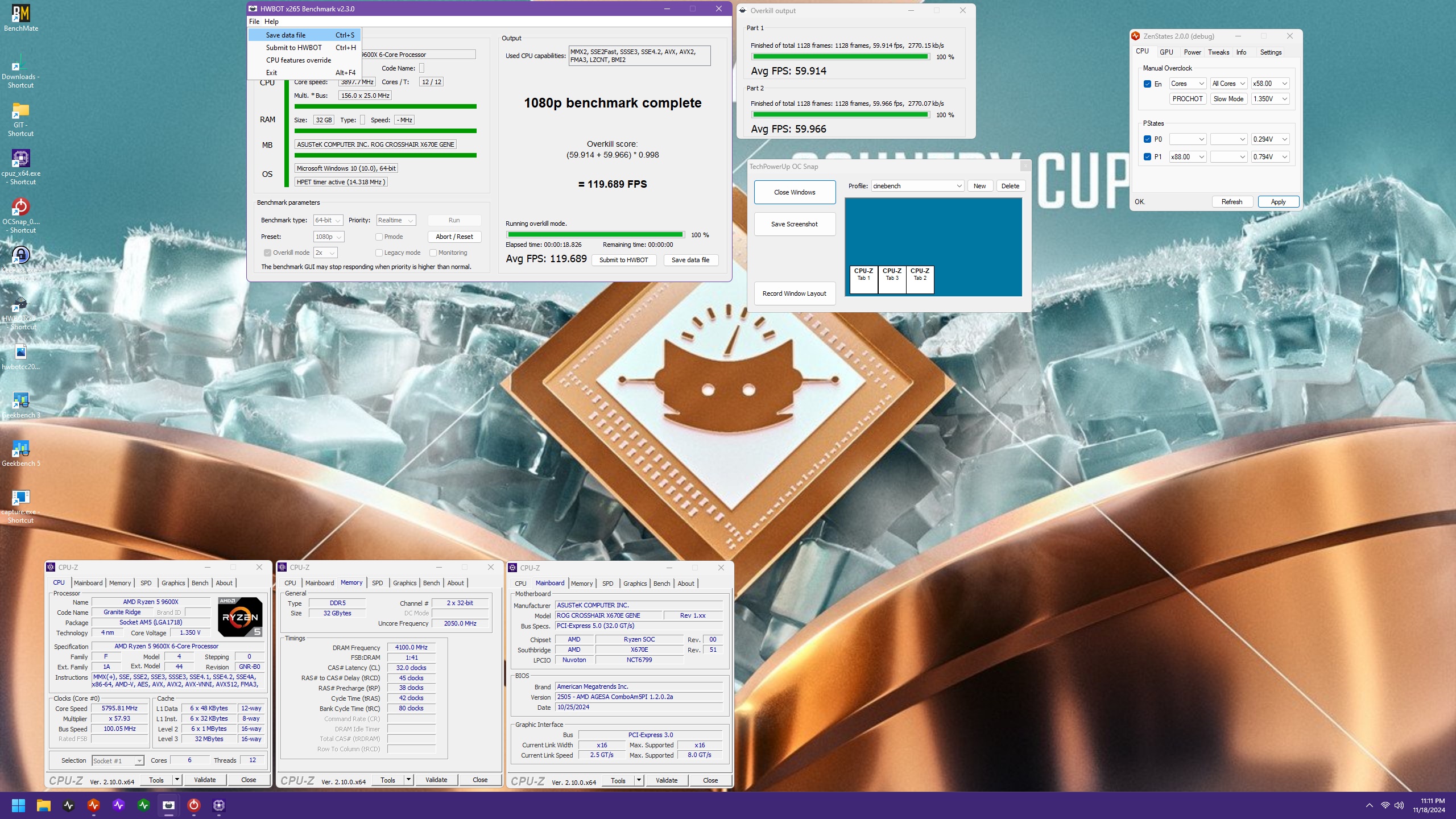Screen dimensions: 1456x819
Task: Open x58.00 multiplier dropdown in ZenStates
Action: coord(1270,84)
